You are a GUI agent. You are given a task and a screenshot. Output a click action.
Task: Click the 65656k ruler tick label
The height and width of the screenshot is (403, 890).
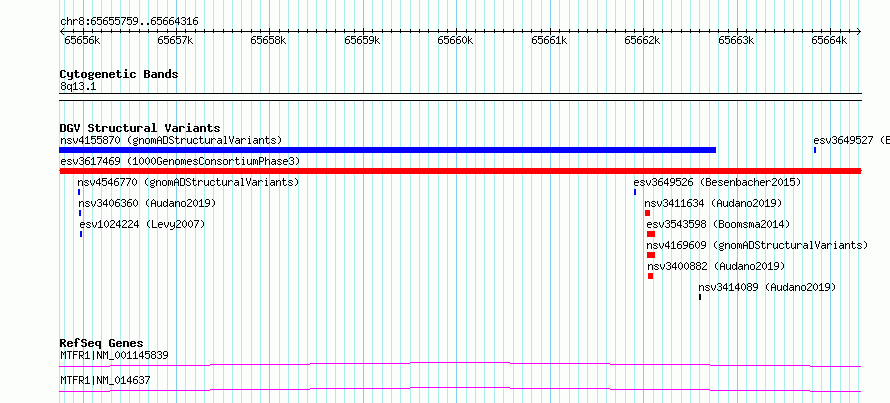click(x=83, y=41)
